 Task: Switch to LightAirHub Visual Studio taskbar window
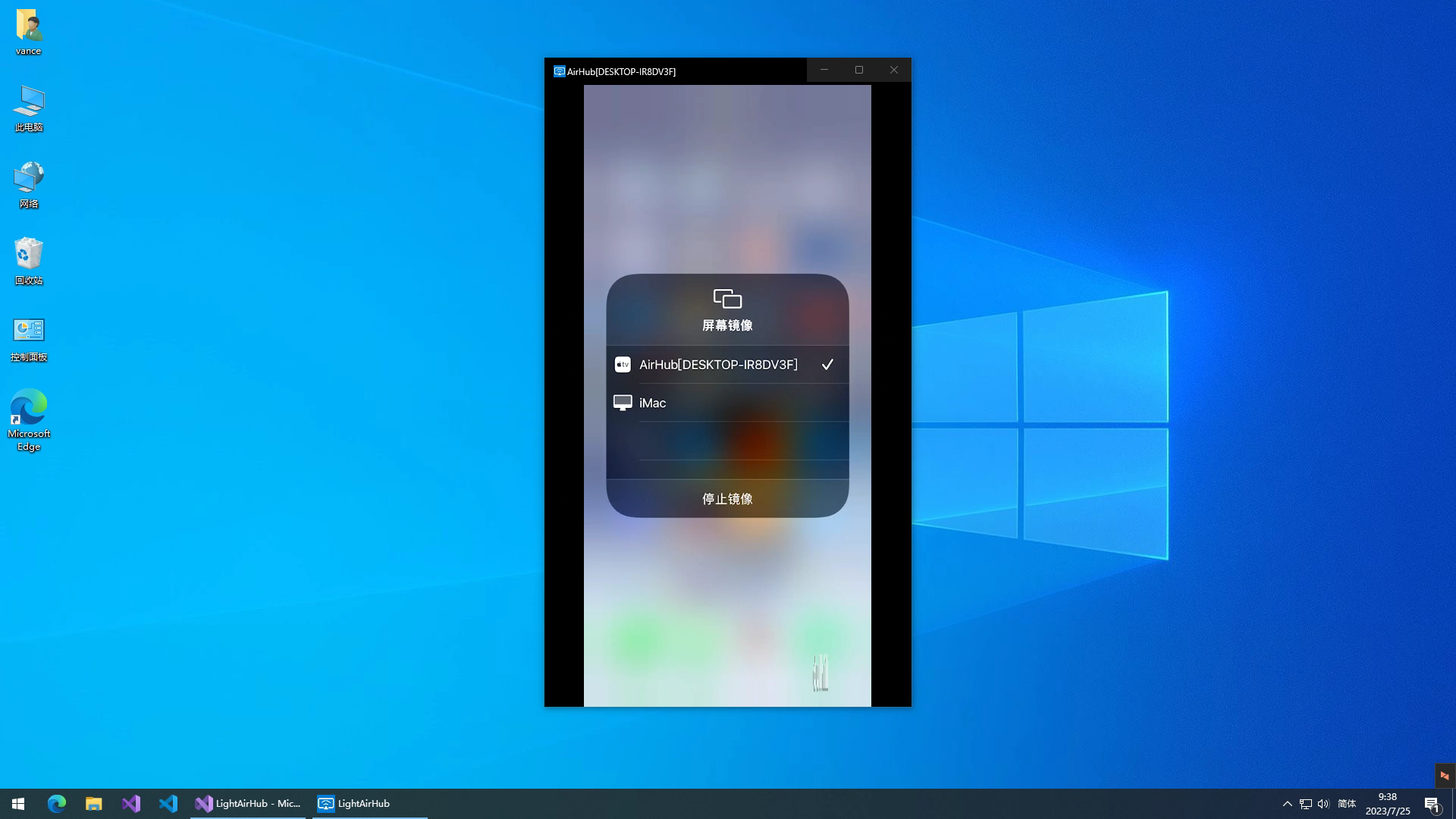(248, 804)
